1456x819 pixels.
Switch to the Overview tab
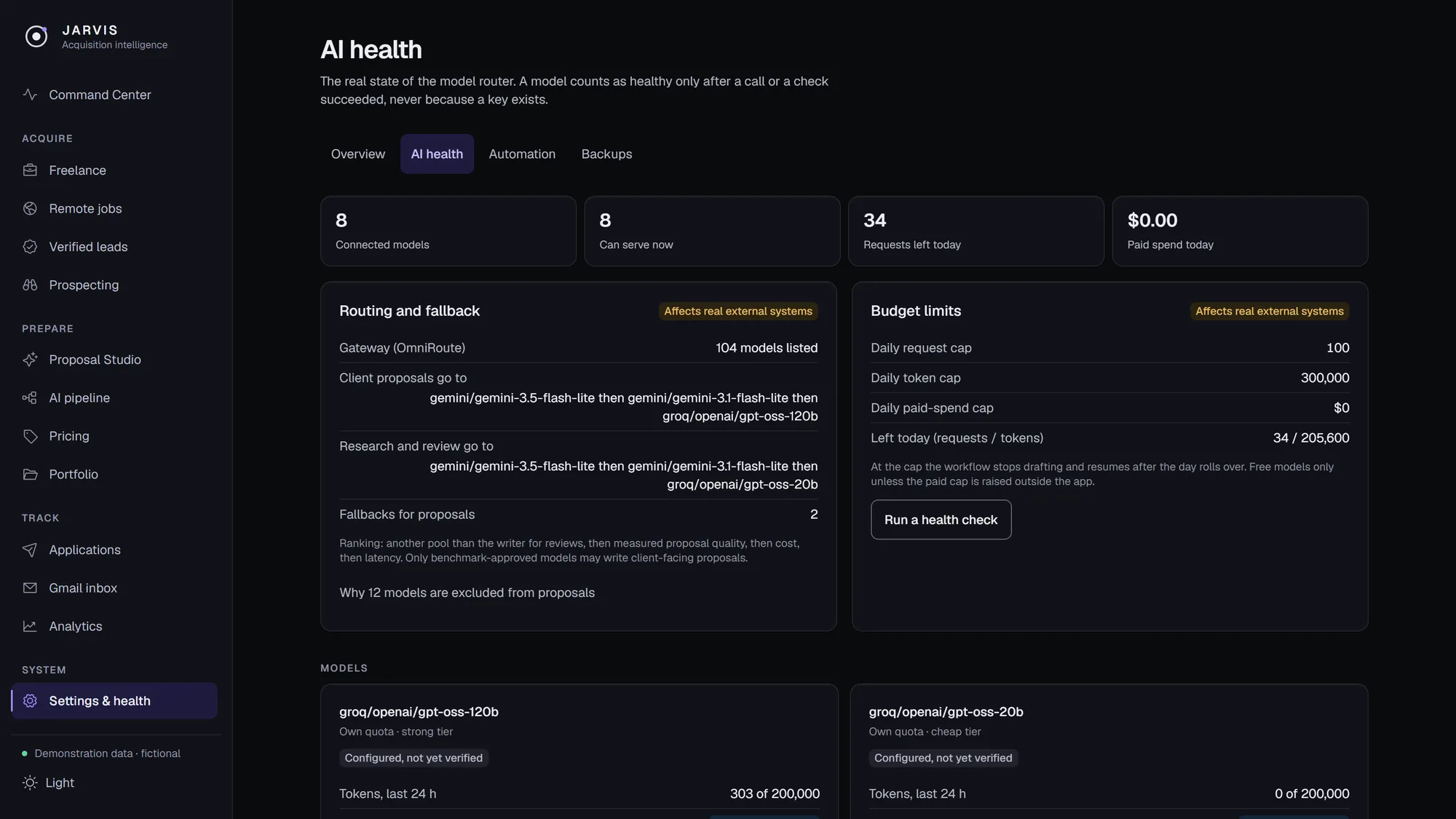click(358, 154)
